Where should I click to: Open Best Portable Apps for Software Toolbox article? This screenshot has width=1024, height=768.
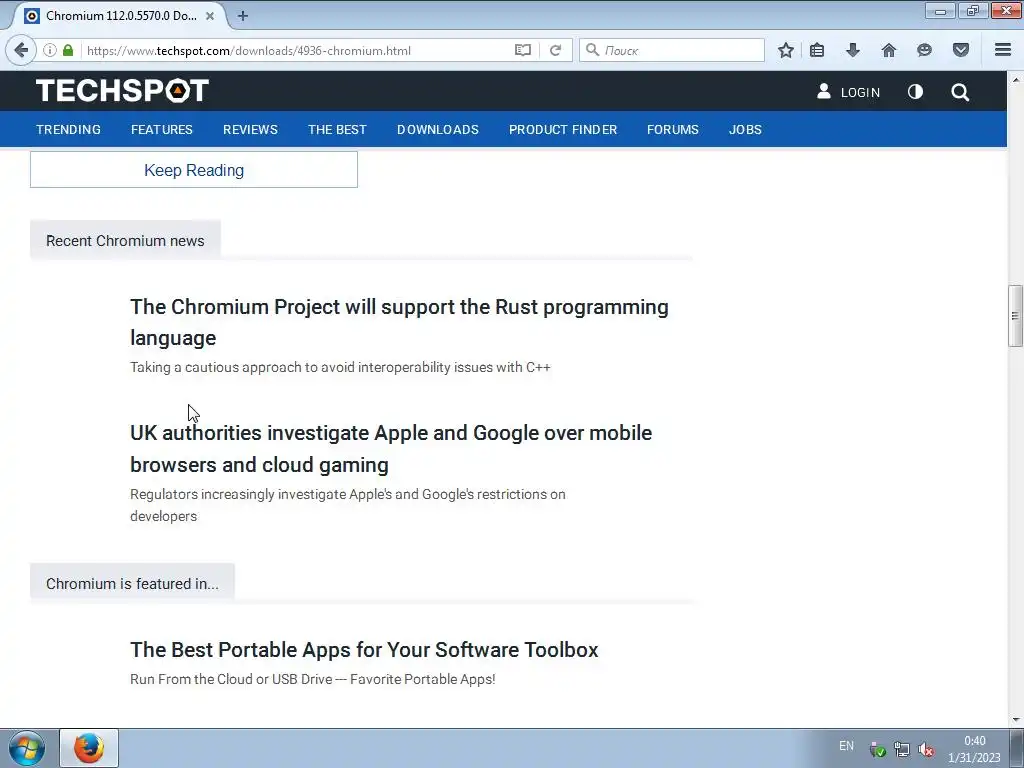(x=364, y=650)
